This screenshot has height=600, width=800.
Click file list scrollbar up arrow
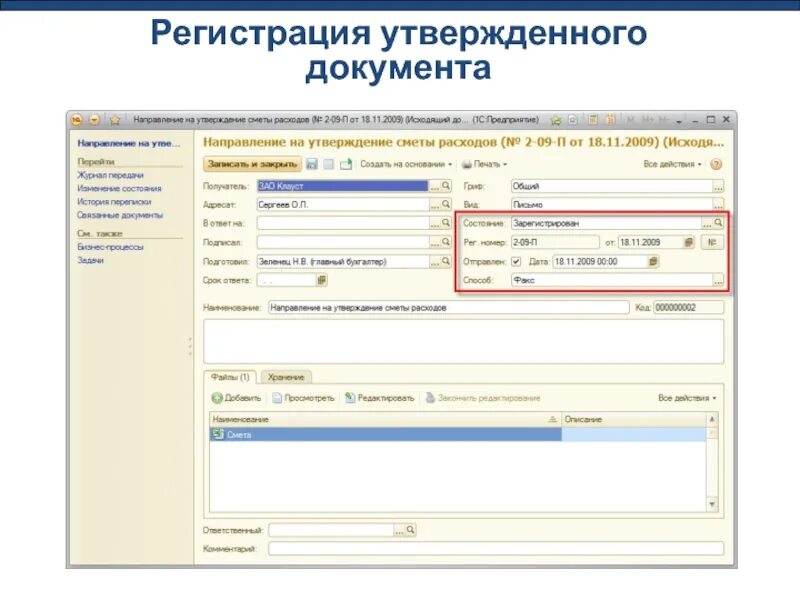(712, 419)
